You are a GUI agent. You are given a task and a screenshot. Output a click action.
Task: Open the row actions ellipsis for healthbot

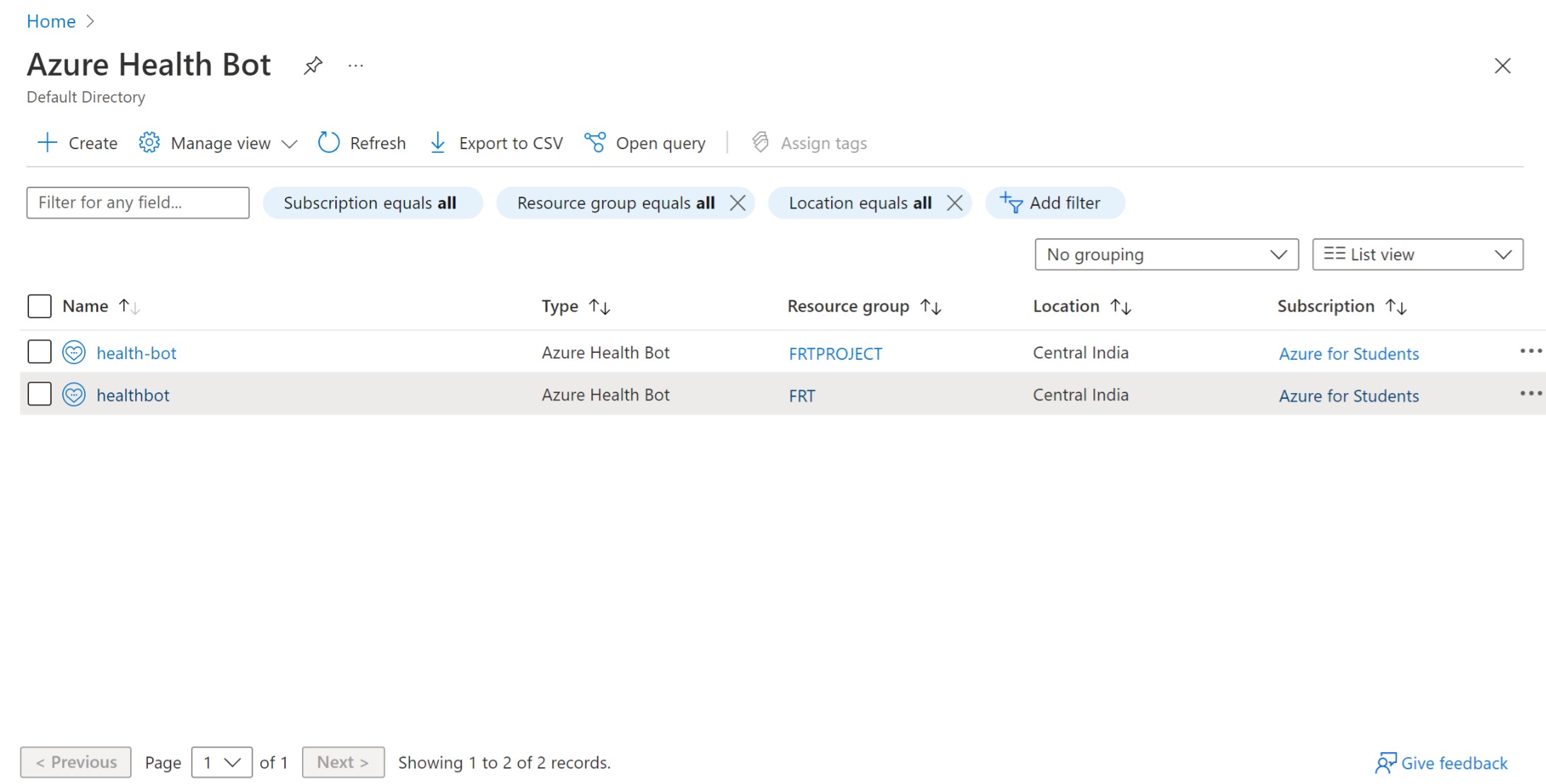pyautogui.click(x=1530, y=394)
